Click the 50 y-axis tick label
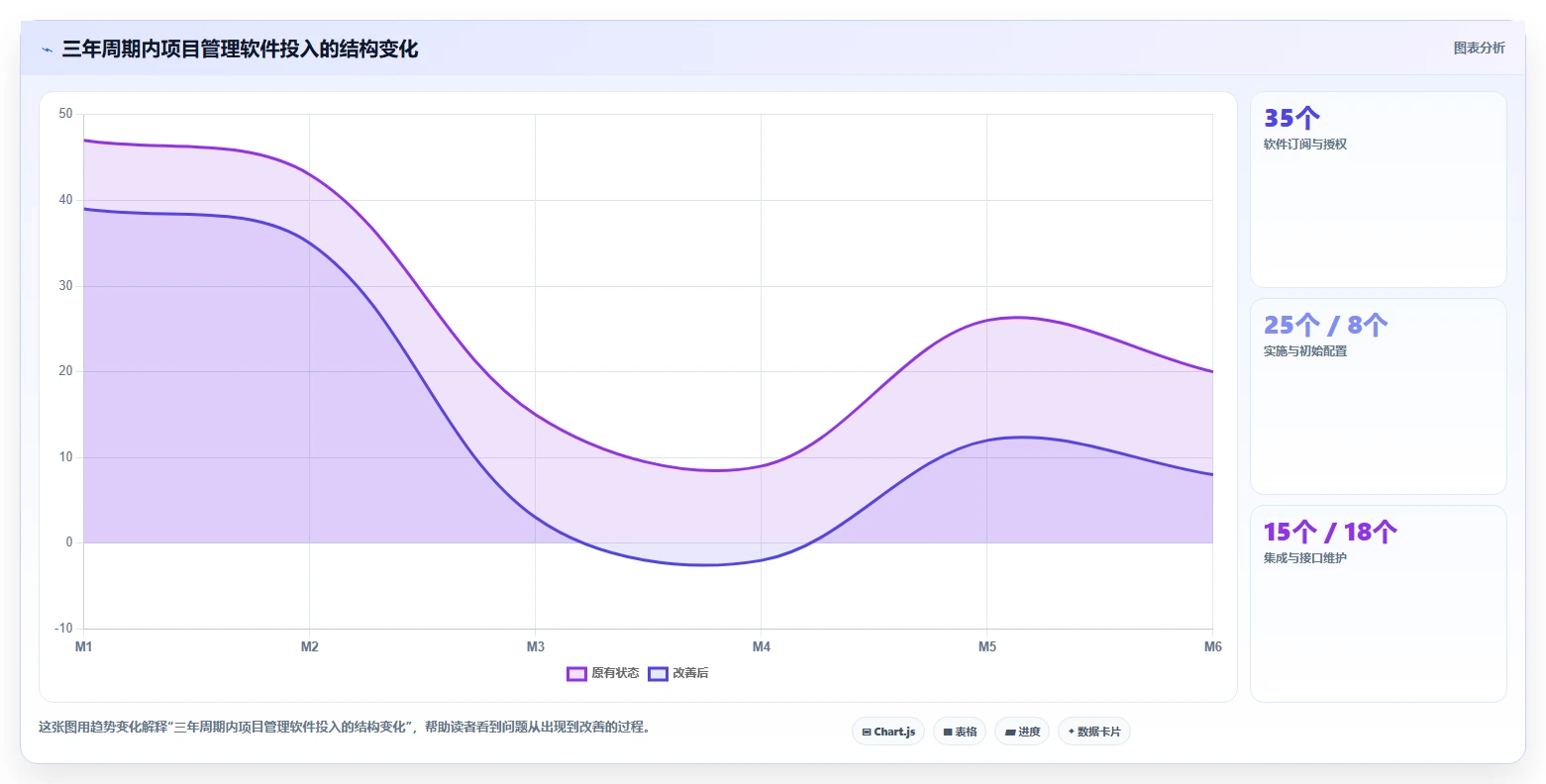The height and width of the screenshot is (784, 1546). (65, 114)
